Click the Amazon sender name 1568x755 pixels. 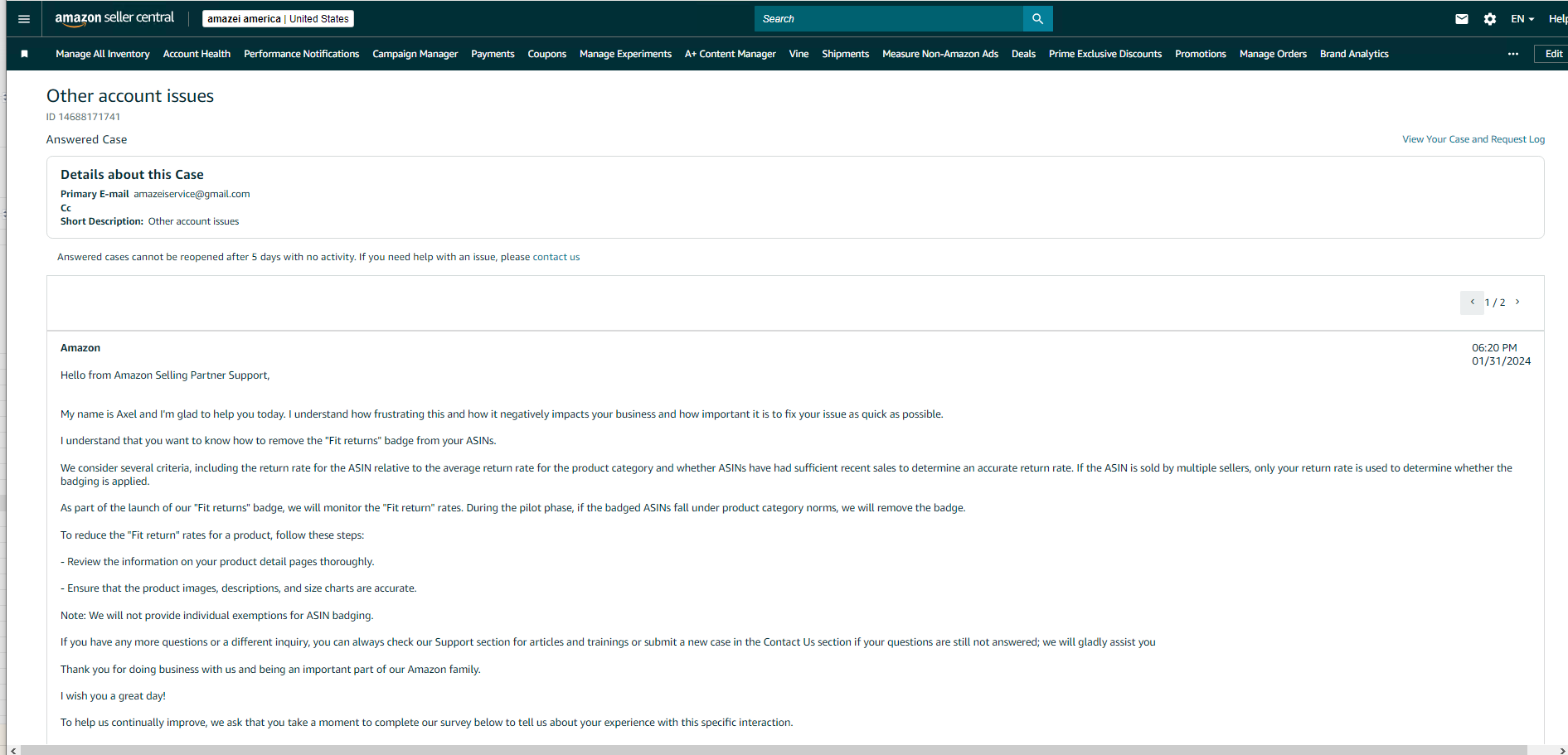[x=80, y=348]
